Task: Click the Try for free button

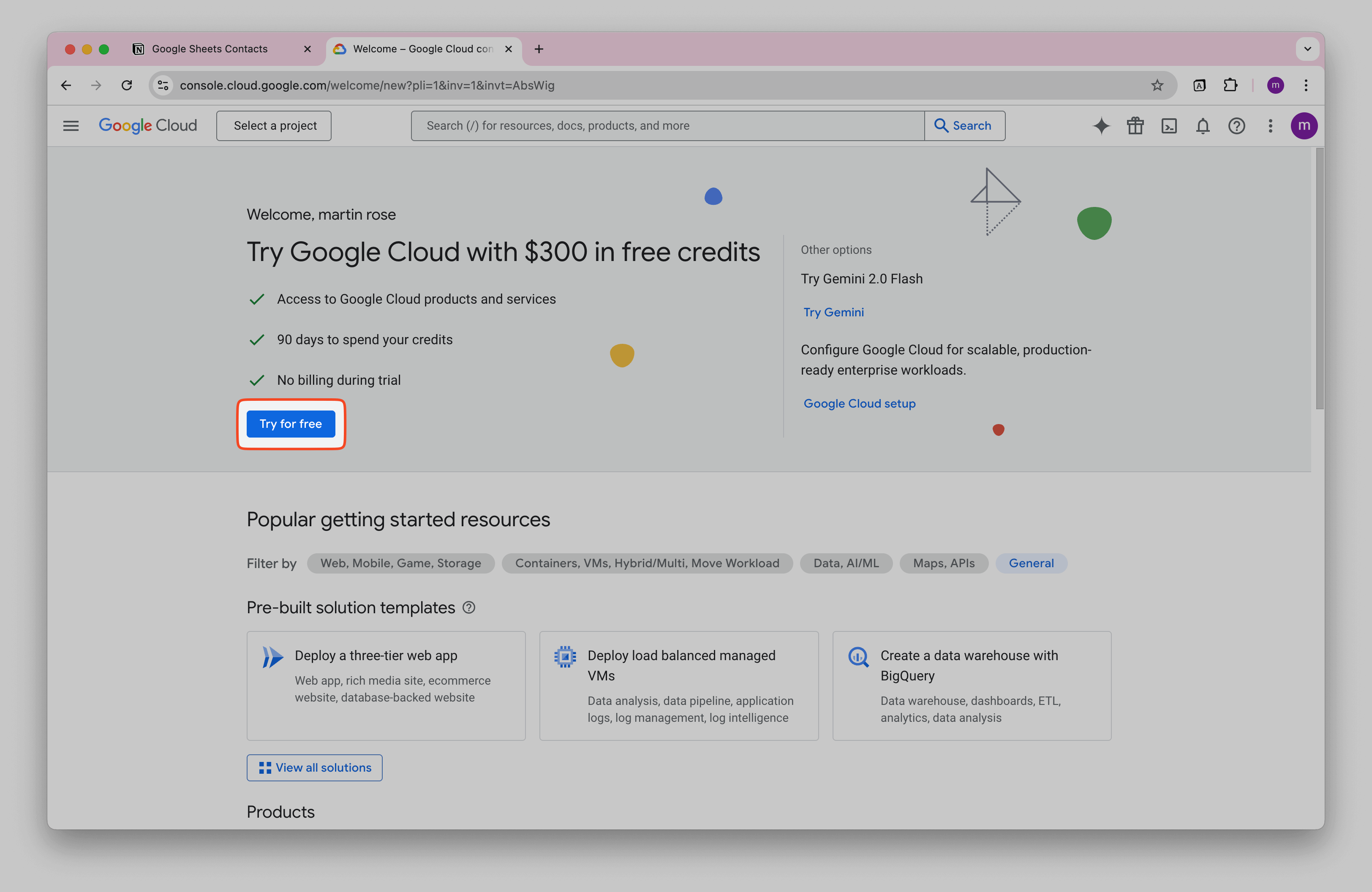Action: (291, 424)
